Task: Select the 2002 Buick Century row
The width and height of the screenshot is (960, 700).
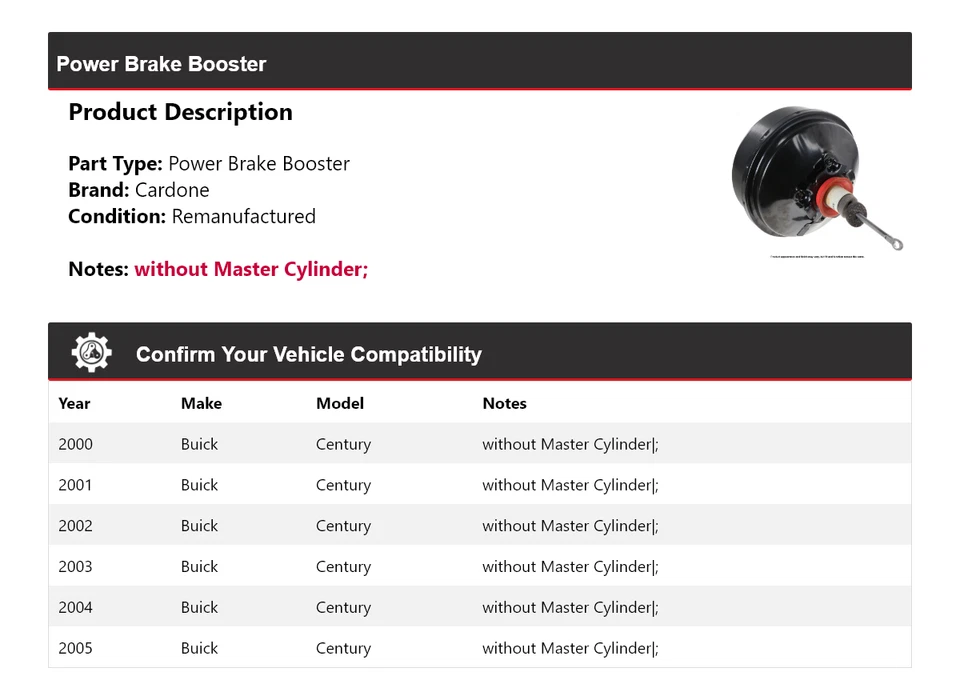Action: 480,525
